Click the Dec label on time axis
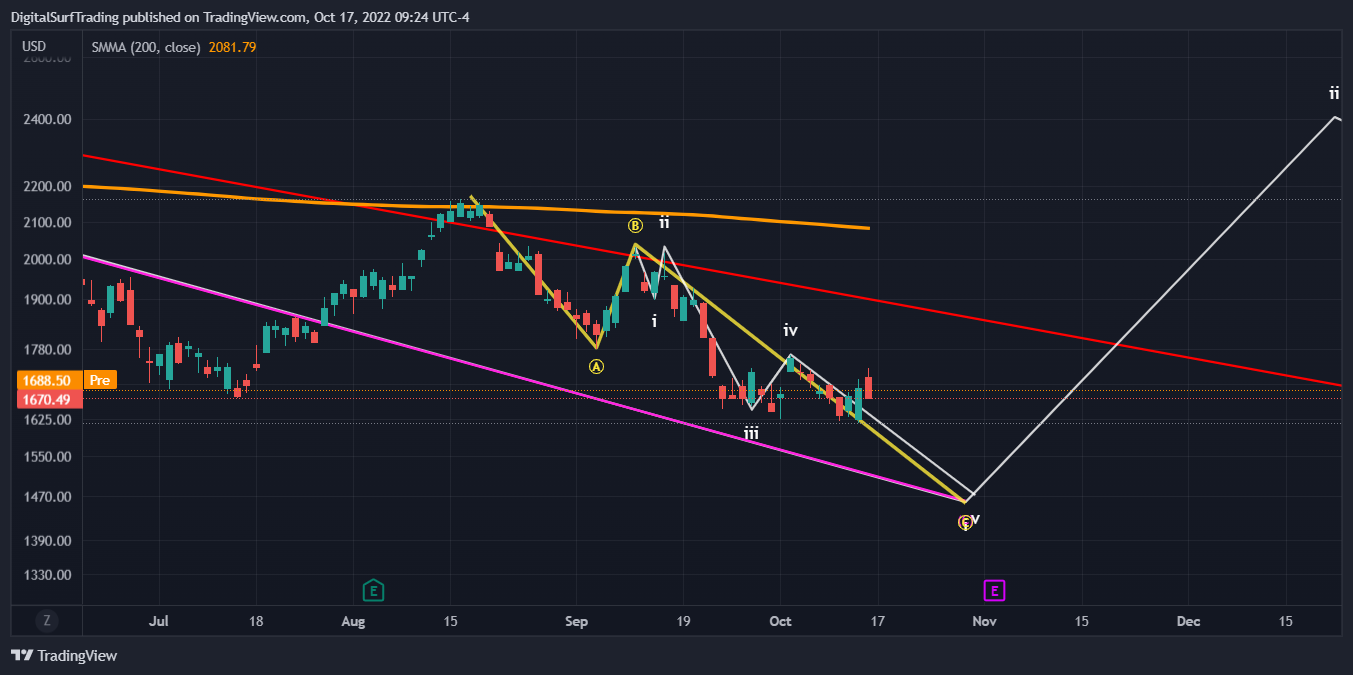Image resolution: width=1353 pixels, height=675 pixels. click(1189, 621)
